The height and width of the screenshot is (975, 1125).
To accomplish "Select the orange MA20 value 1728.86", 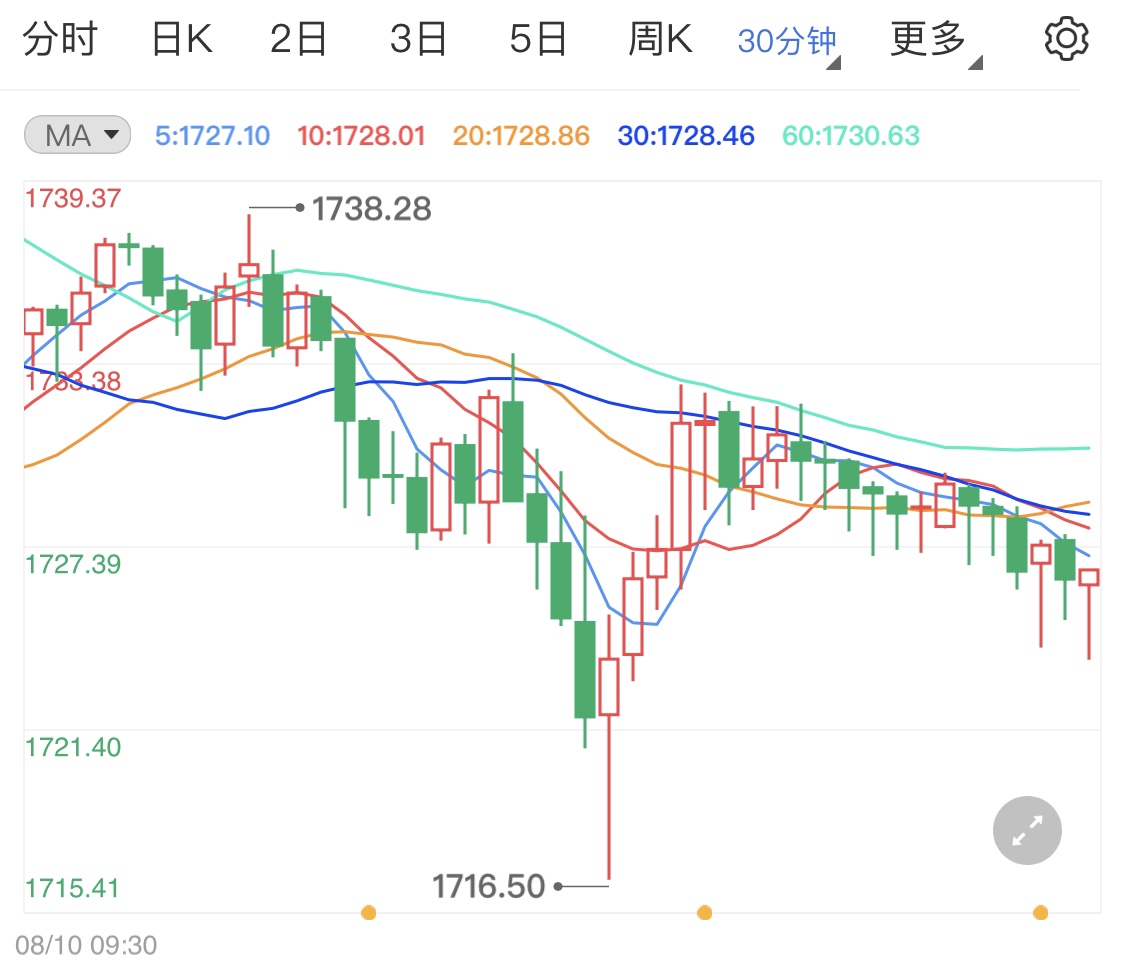I will click(520, 134).
